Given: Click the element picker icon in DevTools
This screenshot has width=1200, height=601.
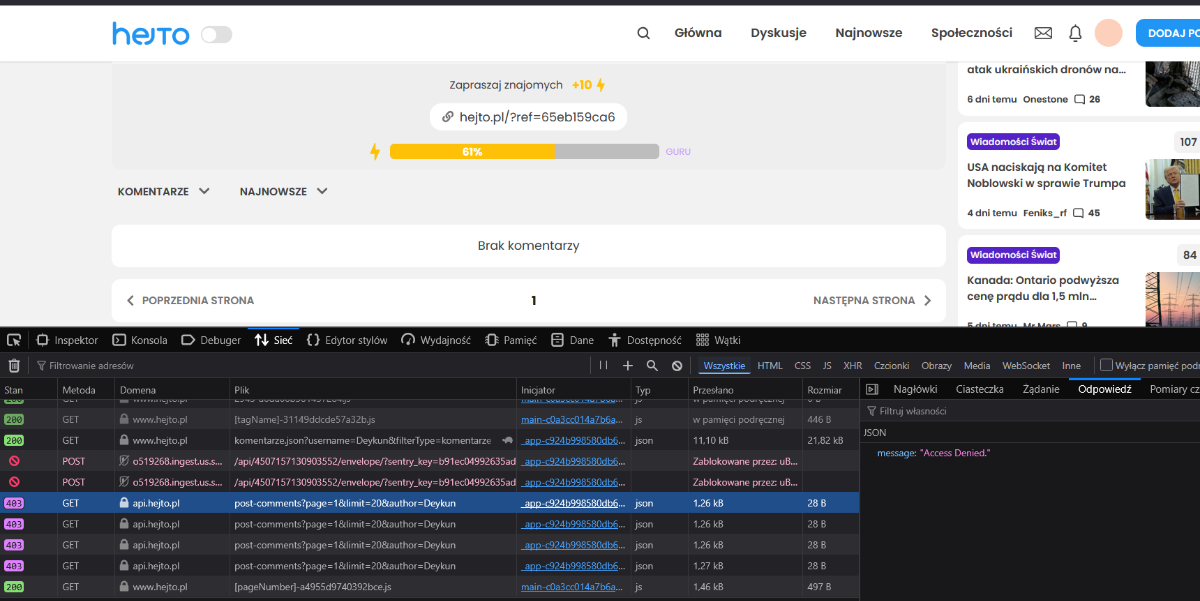Looking at the screenshot, I should pos(14,340).
